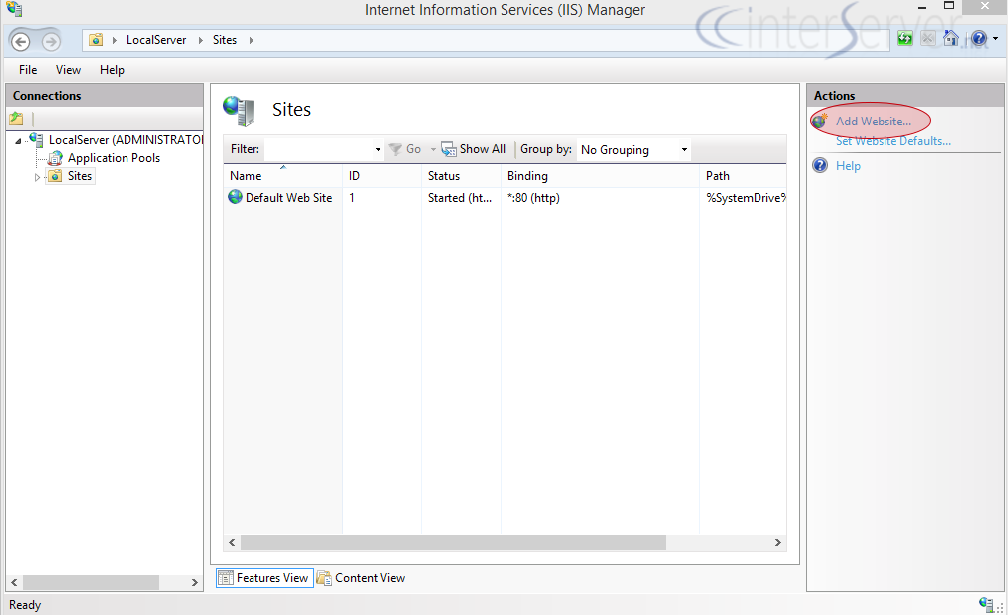Open the Filter dropdown arrow

tap(378, 150)
